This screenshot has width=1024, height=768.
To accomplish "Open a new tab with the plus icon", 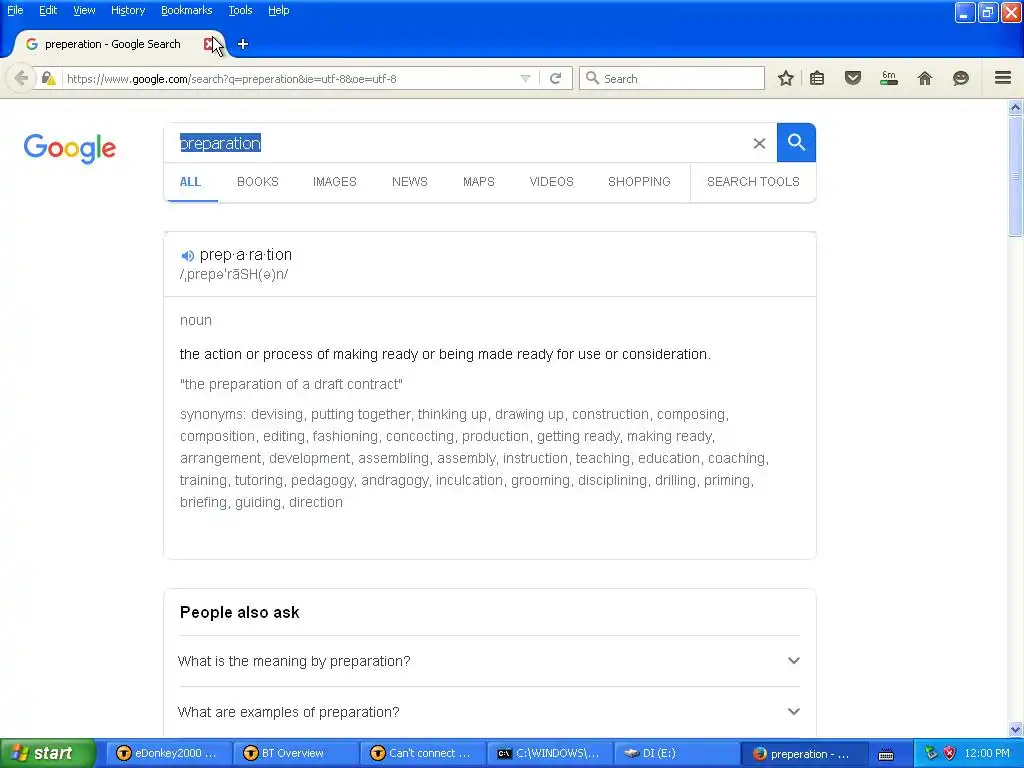I will pyautogui.click(x=243, y=44).
